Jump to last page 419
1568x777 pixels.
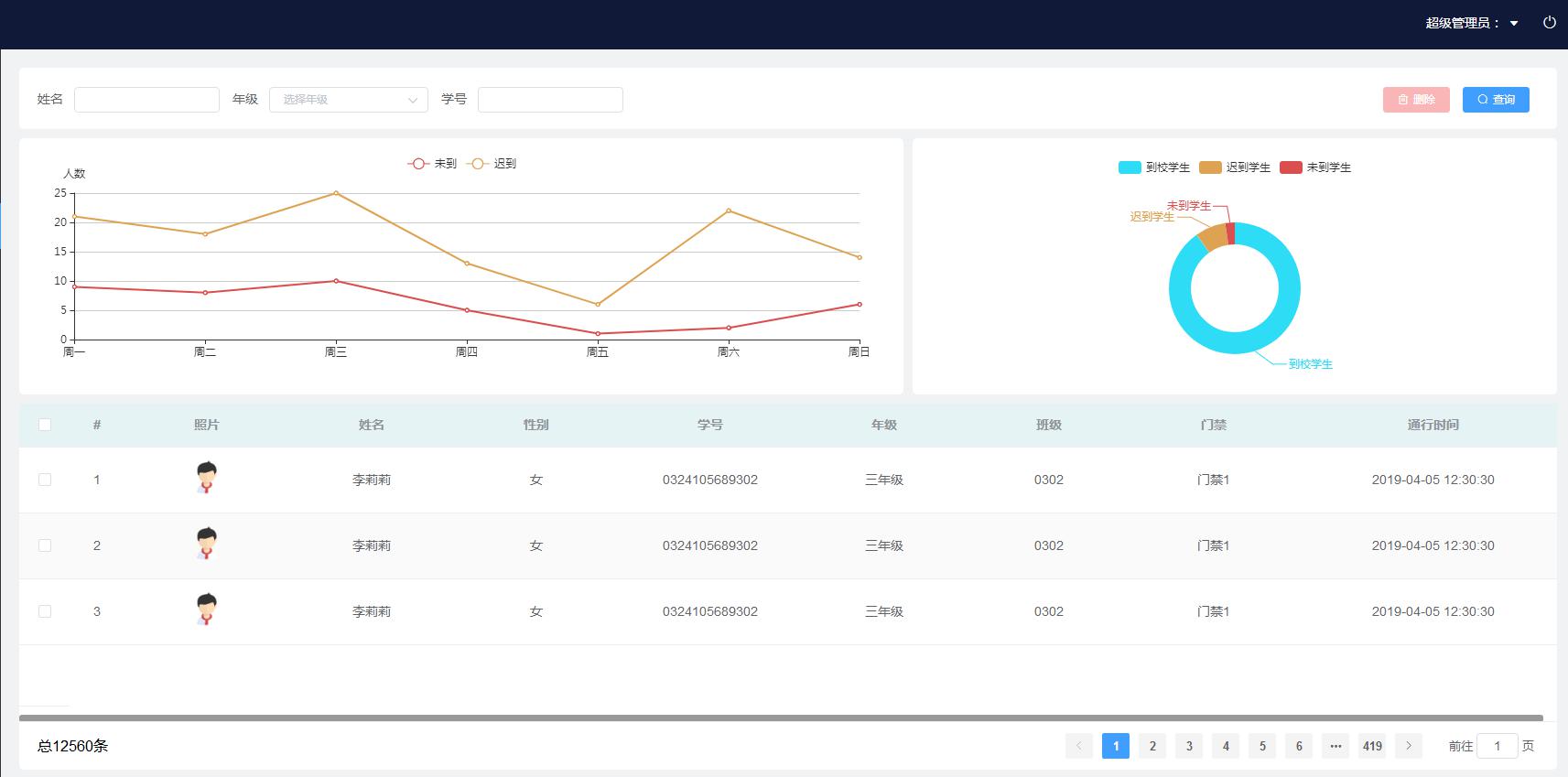[x=1371, y=746]
